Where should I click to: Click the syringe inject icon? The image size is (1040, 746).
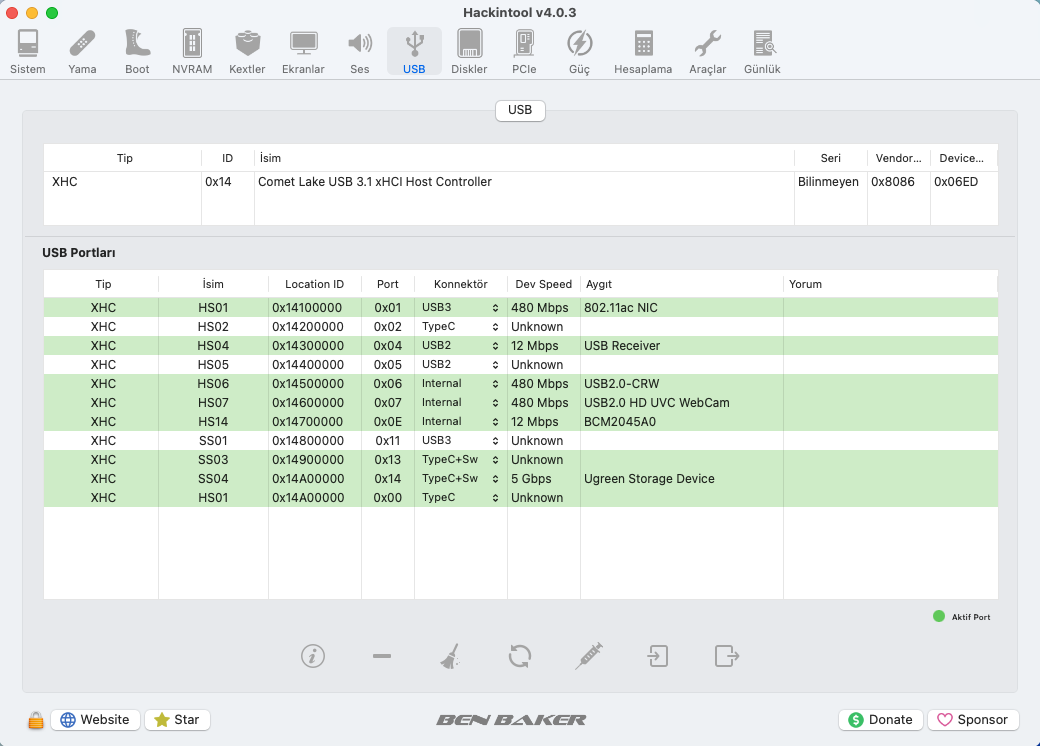[x=589, y=656]
